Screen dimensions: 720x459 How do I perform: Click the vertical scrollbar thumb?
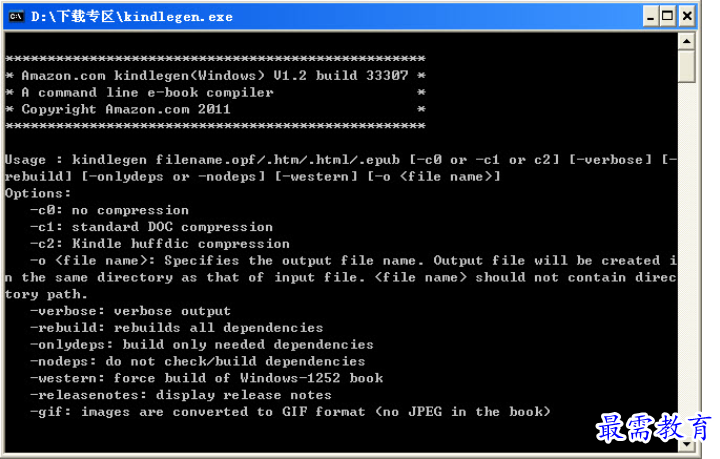tap(686, 67)
